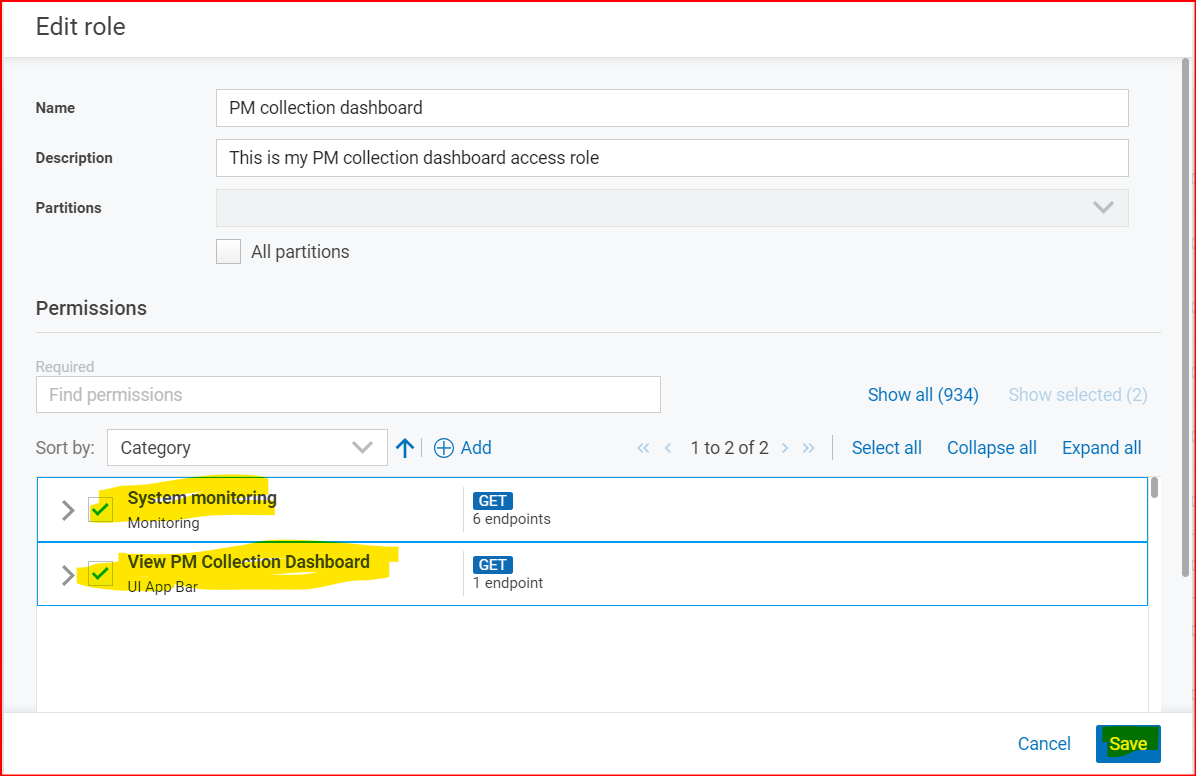
Task: Click the Cancel button
Action: tap(1044, 744)
